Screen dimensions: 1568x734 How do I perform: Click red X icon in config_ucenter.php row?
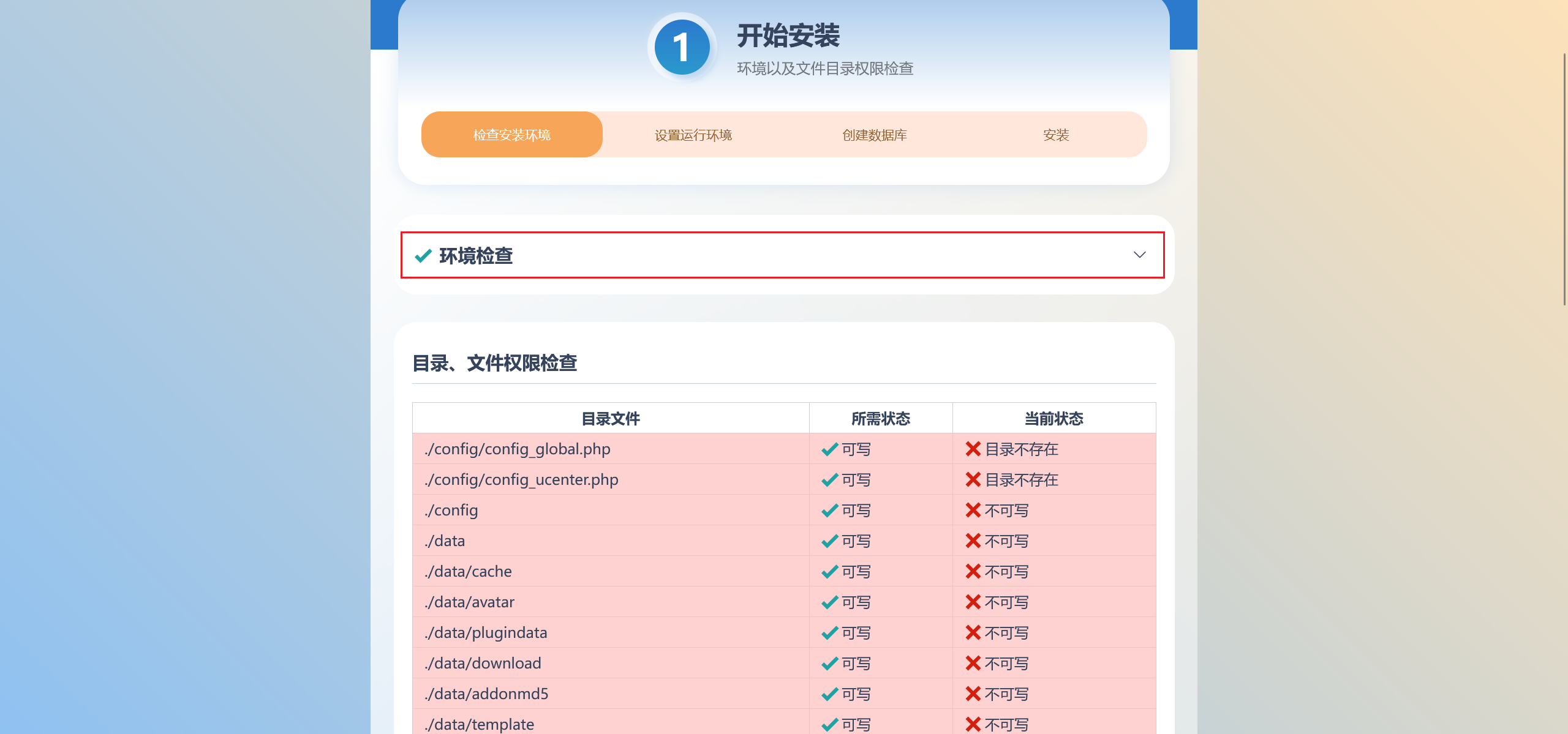(x=973, y=480)
